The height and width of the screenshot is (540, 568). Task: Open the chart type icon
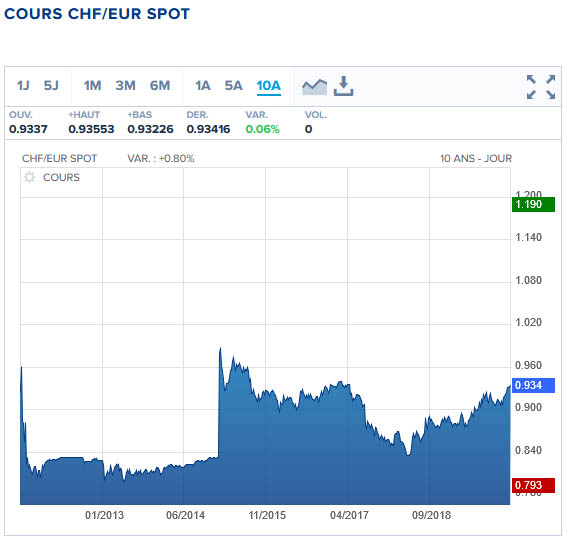[314, 87]
